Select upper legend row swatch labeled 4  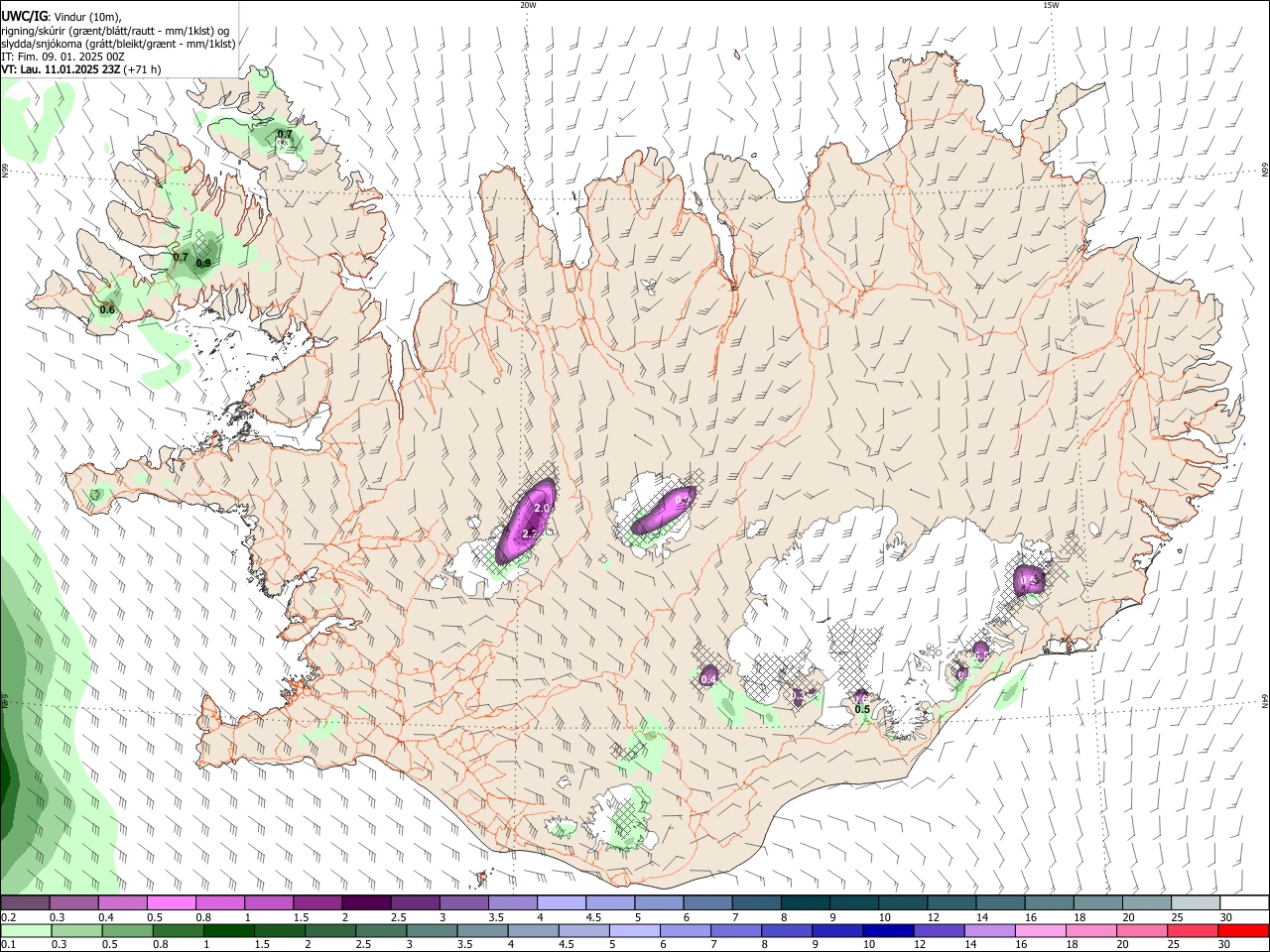point(561,903)
